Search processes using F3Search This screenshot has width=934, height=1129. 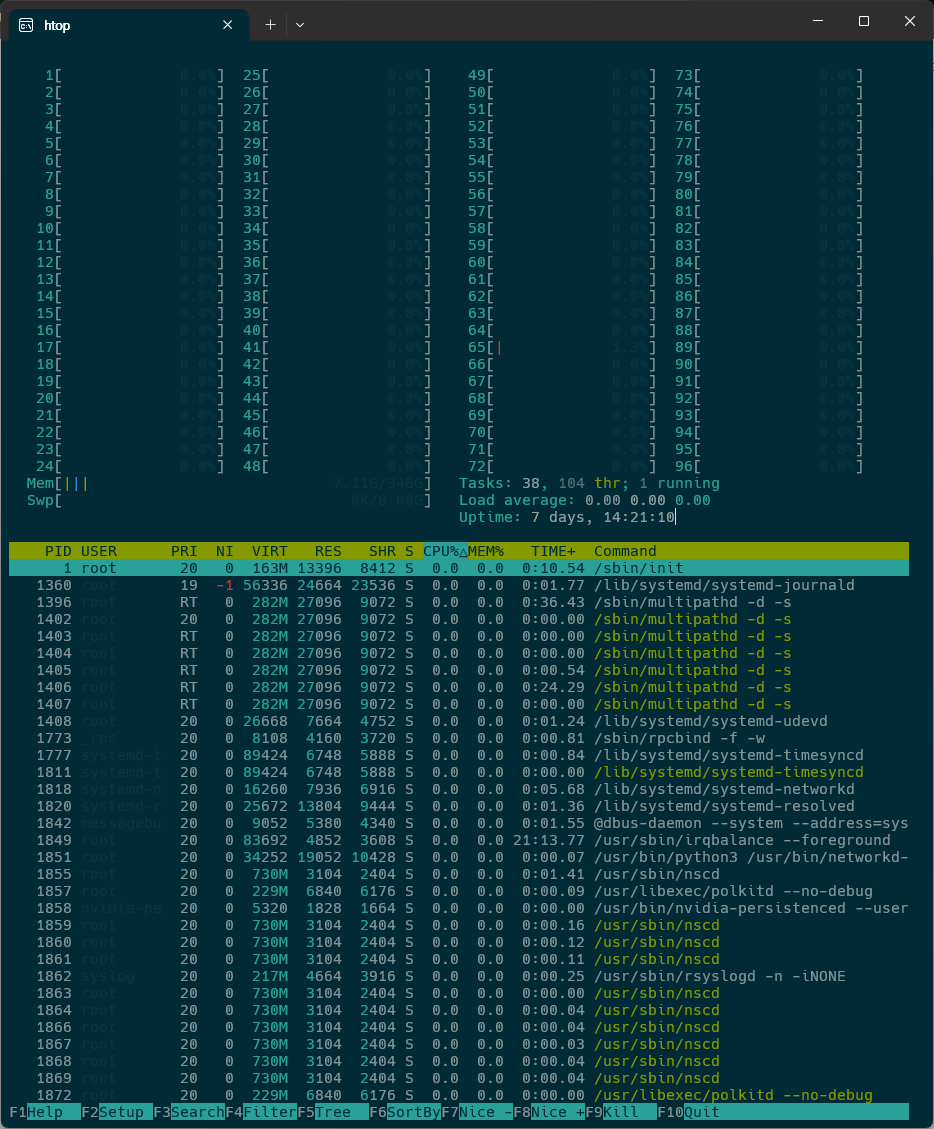(190, 1111)
